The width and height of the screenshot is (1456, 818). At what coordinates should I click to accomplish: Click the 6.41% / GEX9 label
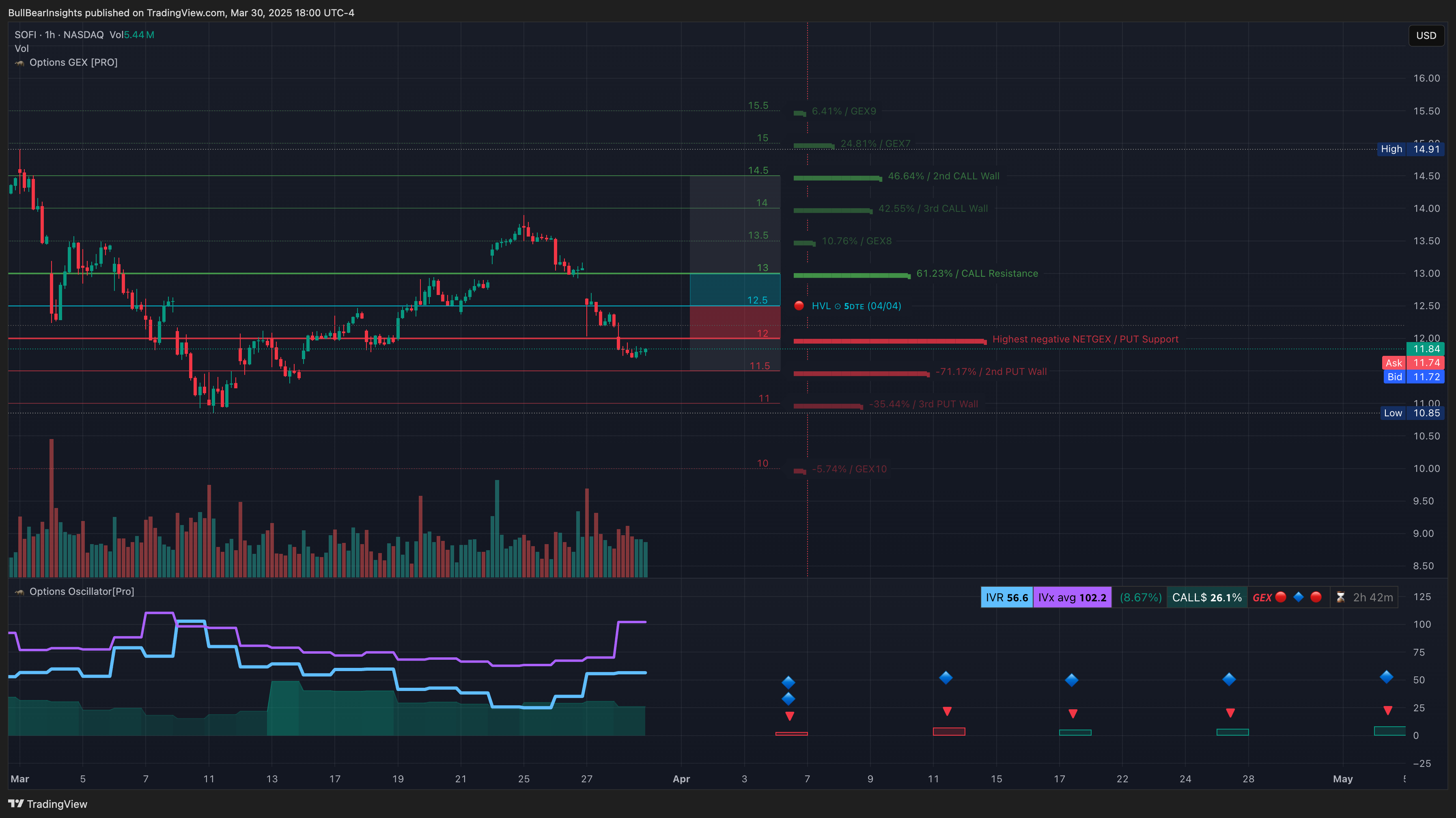click(844, 111)
